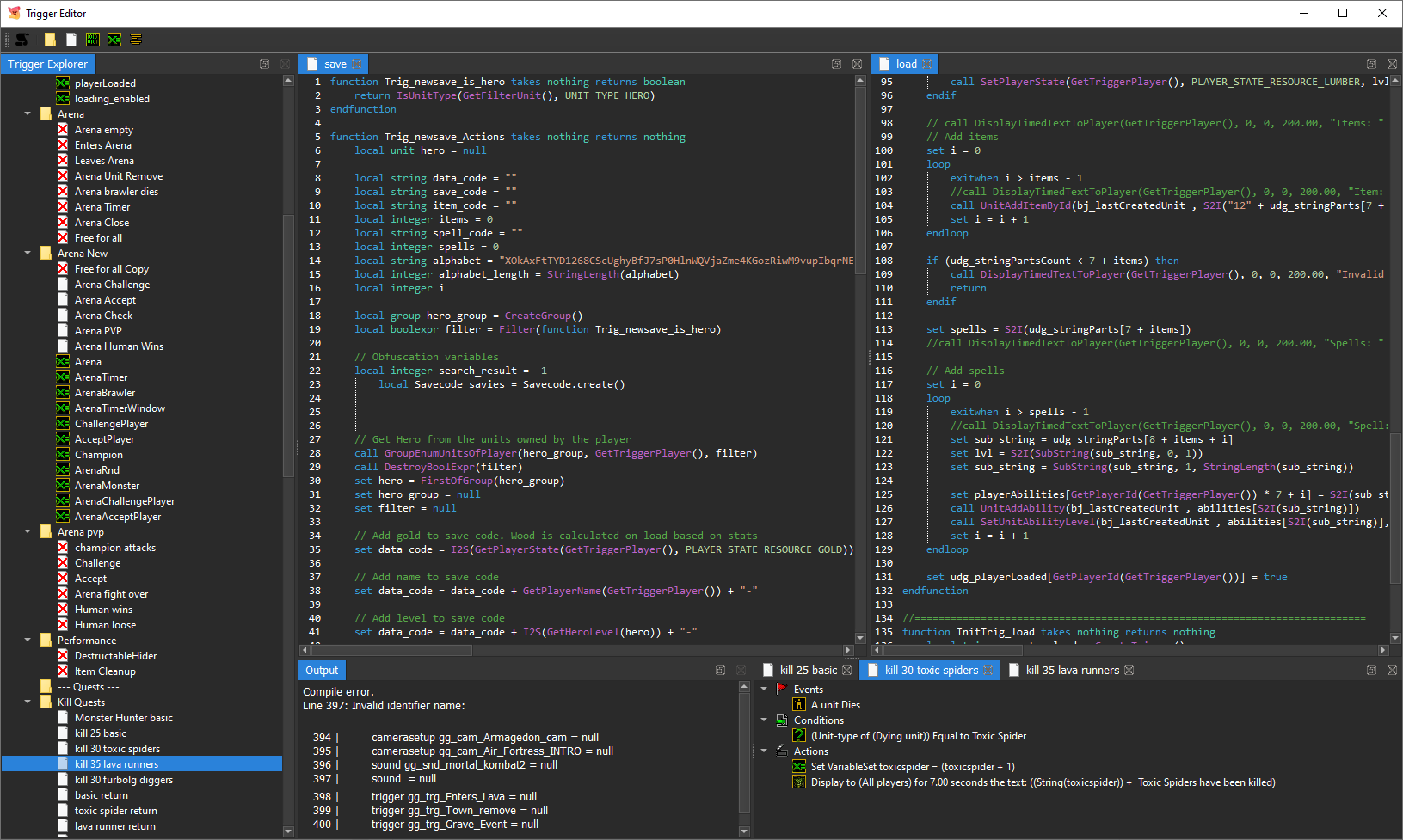Click the 'A unit Dies' event icon
Viewport: 1403px width, 840px height.
coord(799,704)
